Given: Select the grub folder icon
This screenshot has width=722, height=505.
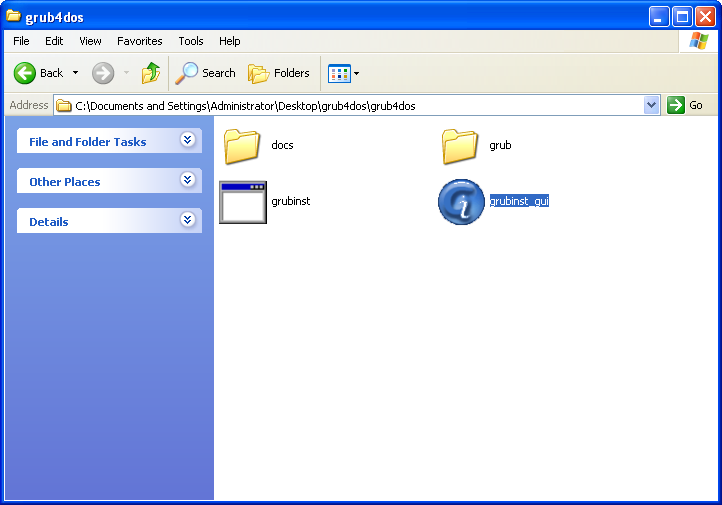Looking at the screenshot, I should 460,146.
